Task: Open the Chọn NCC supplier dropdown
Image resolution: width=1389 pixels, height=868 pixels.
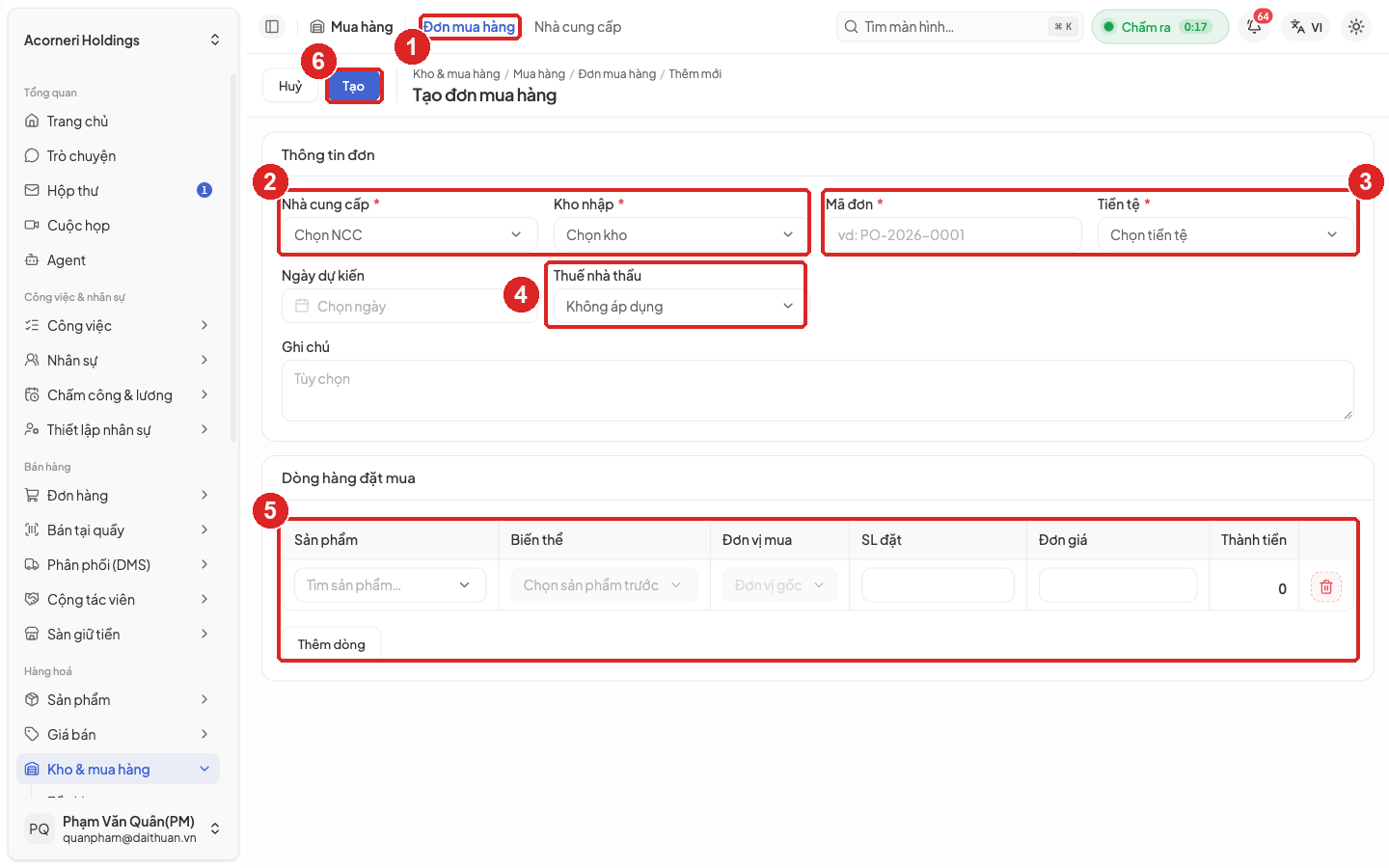Action: tap(409, 235)
